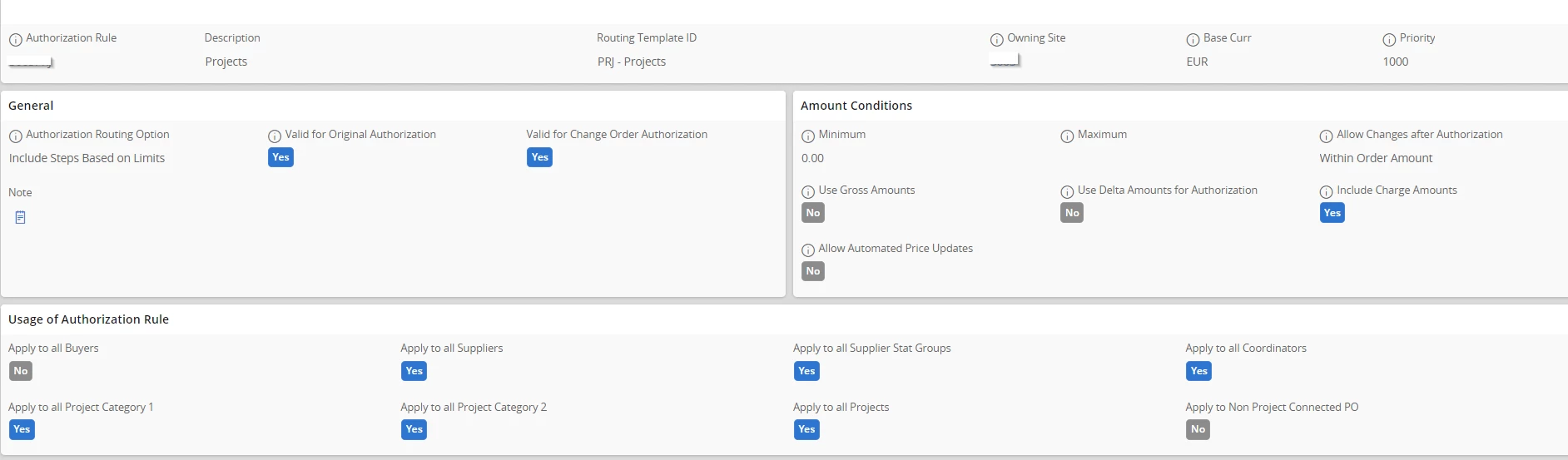This screenshot has width=1568, height=460.
Task: Click the info icon beside Authorization Rule
Action: (x=15, y=40)
